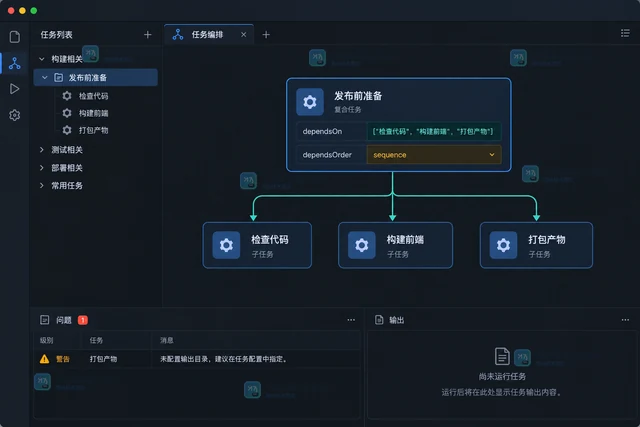Click the 任务 column header
This screenshot has width=640, height=427.
pyautogui.click(x=96, y=340)
